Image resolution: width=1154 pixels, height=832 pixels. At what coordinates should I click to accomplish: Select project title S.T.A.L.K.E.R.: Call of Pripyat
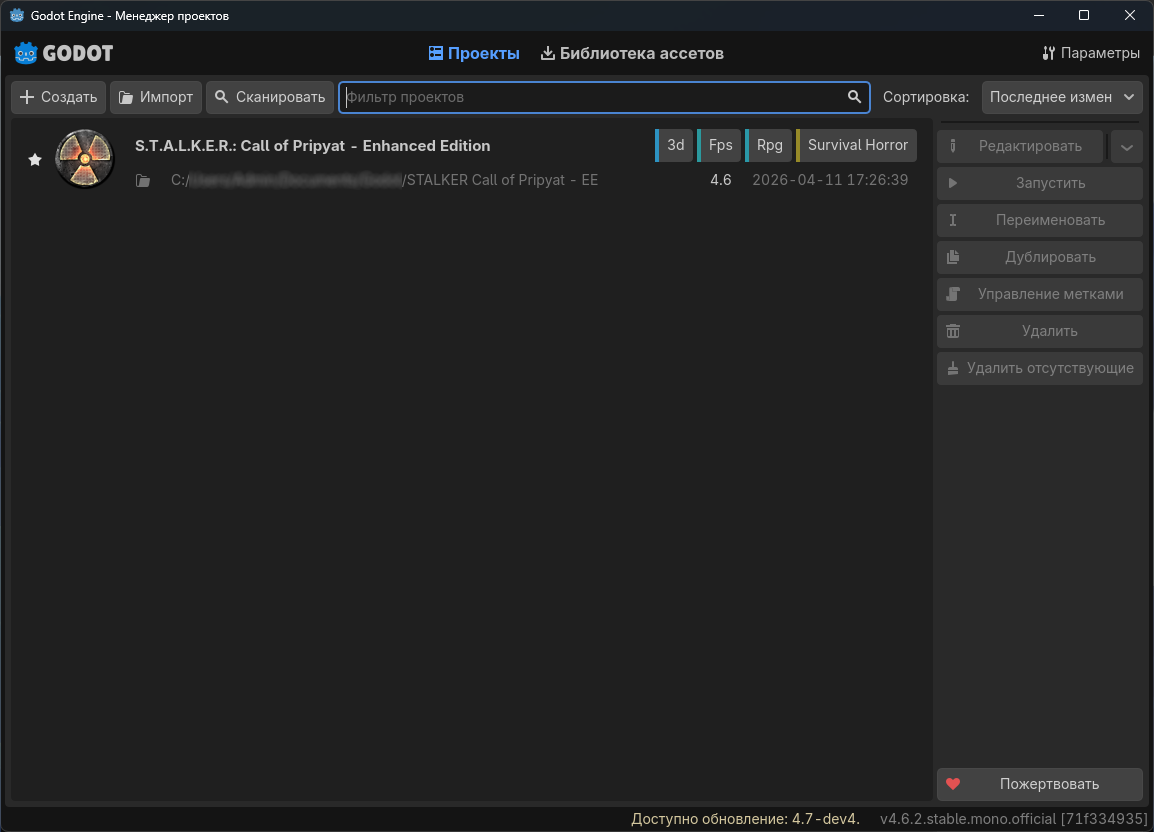point(312,146)
